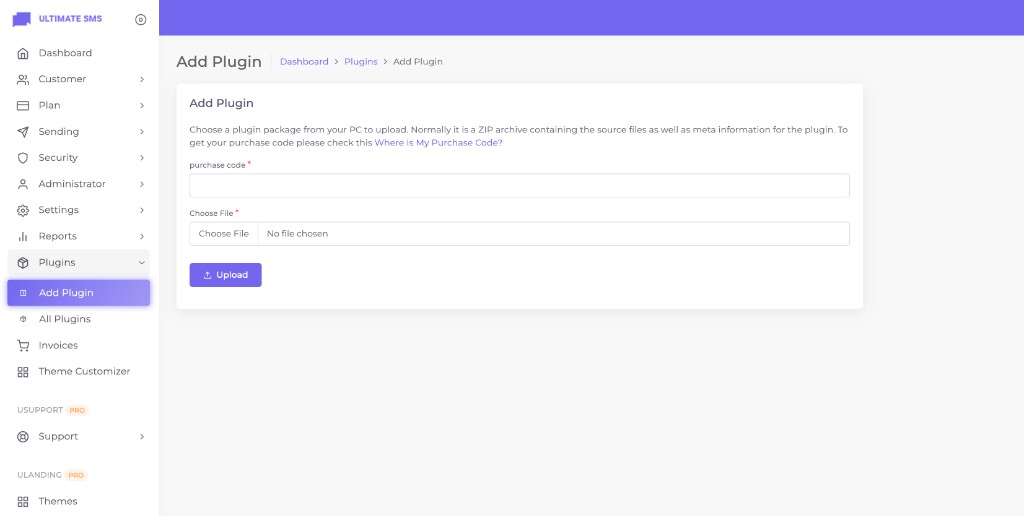Viewport: 1024px width, 516px height.
Task: Click the Add Plugin page title
Action: click(x=219, y=61)
